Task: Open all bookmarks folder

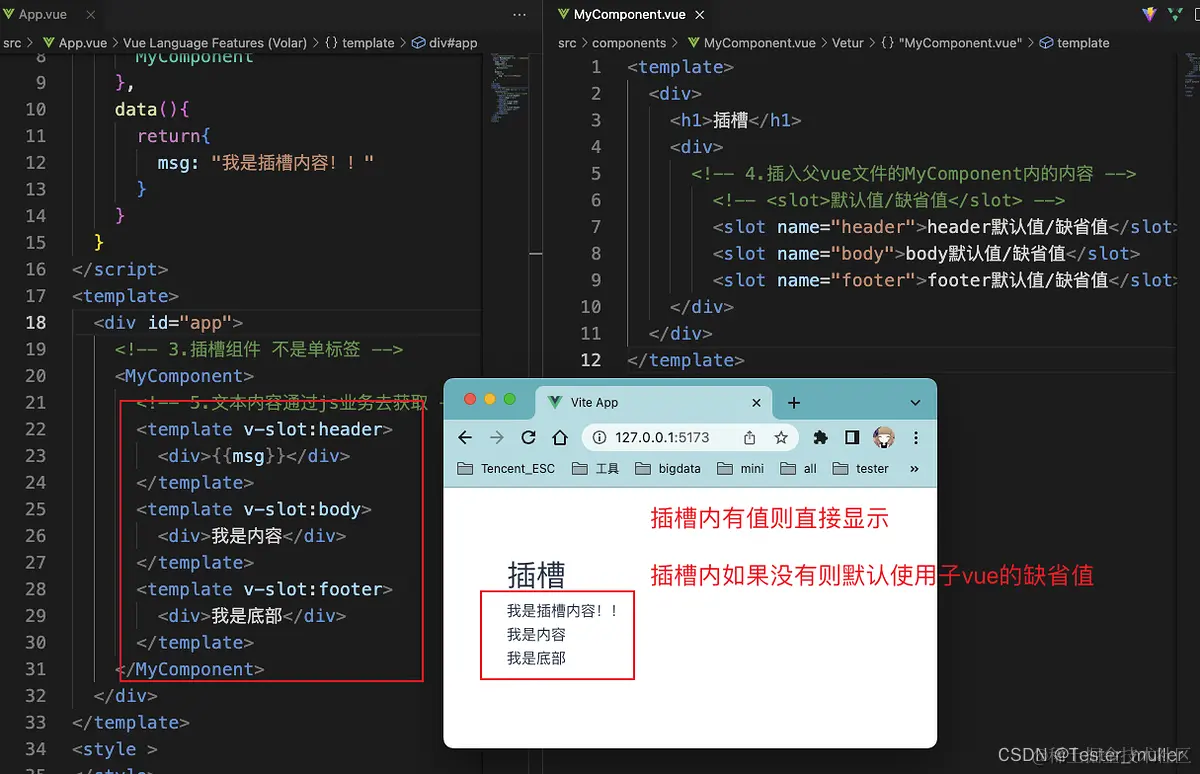Action: pyautogui.click(x=799, y=468)
